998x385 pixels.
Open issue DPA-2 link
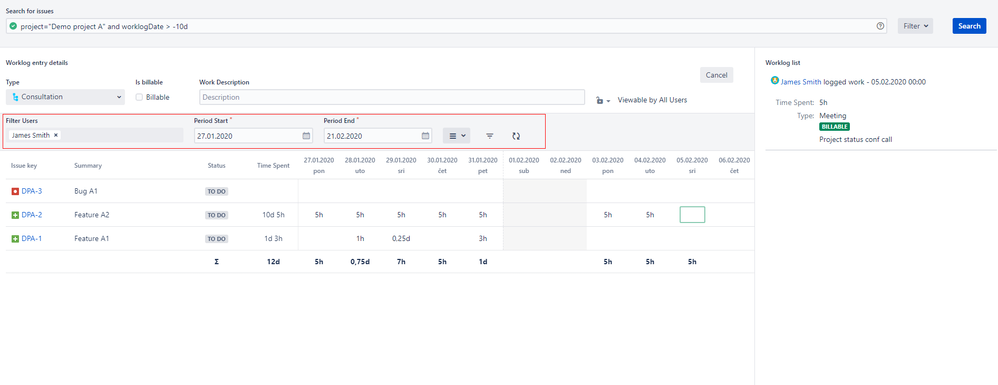32,215
